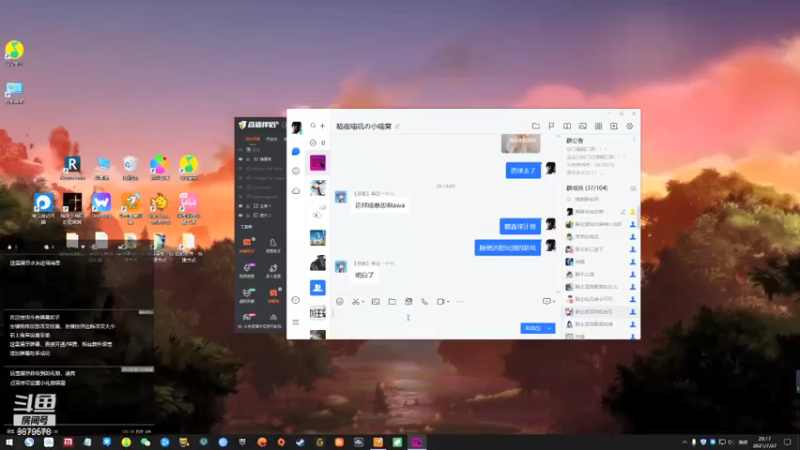The width and height of the screenshot is (800, 450).
Task: Select the Recycle Bin desktop icon
Action: coord(131,167)
